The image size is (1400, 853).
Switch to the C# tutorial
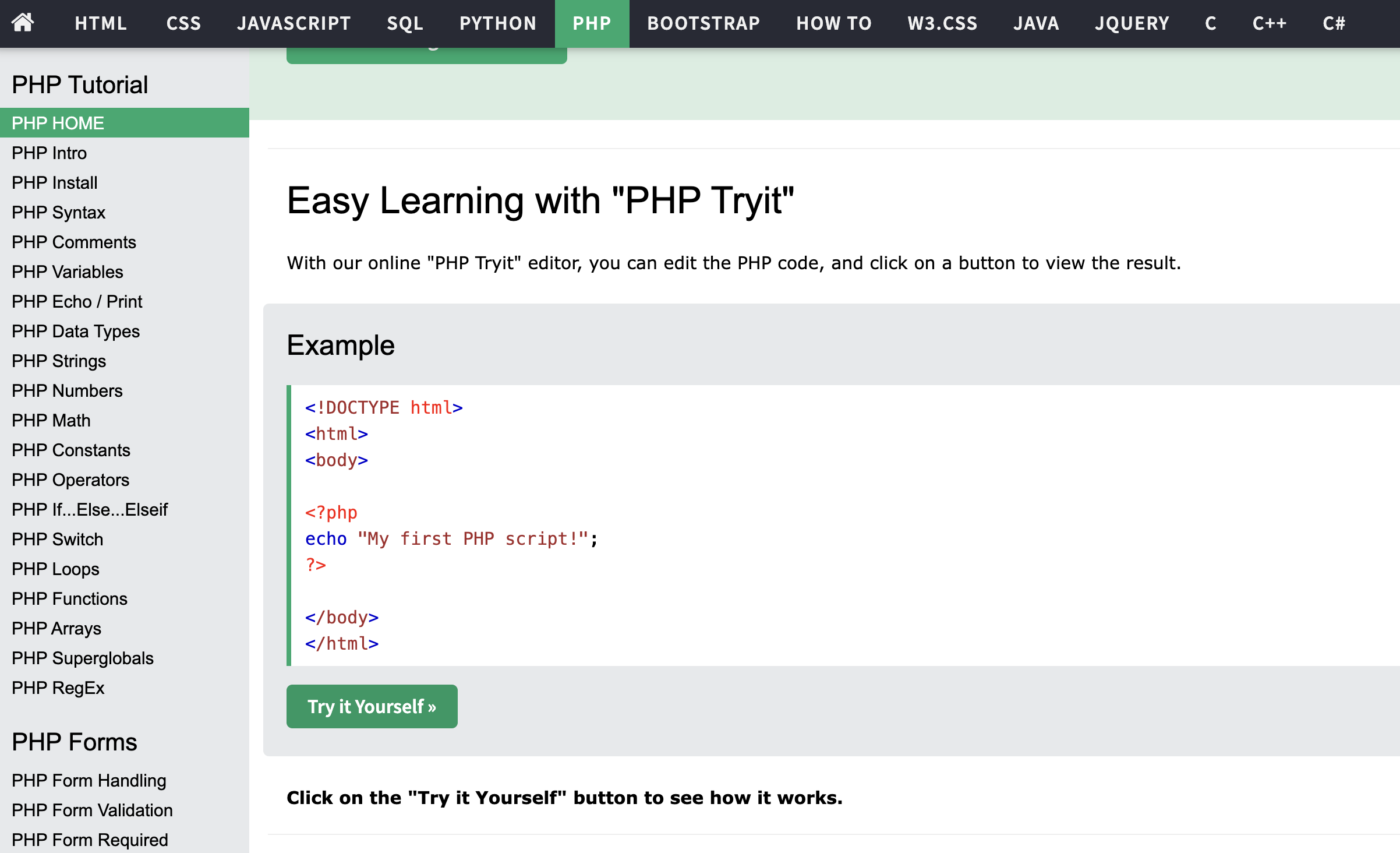click(1334, 23)
